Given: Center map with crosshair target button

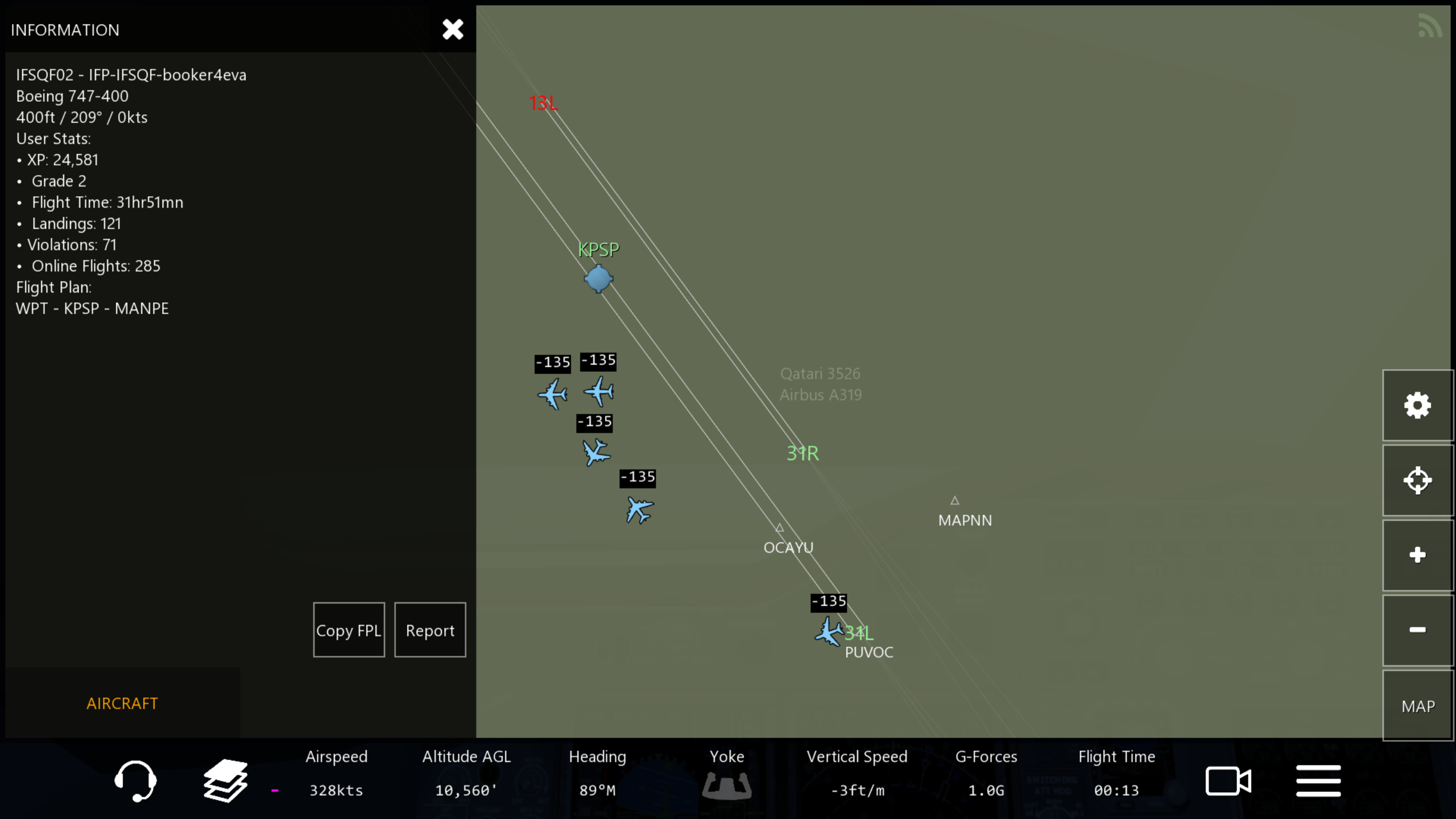Looking at the screenshot, I should point(1417,481).
